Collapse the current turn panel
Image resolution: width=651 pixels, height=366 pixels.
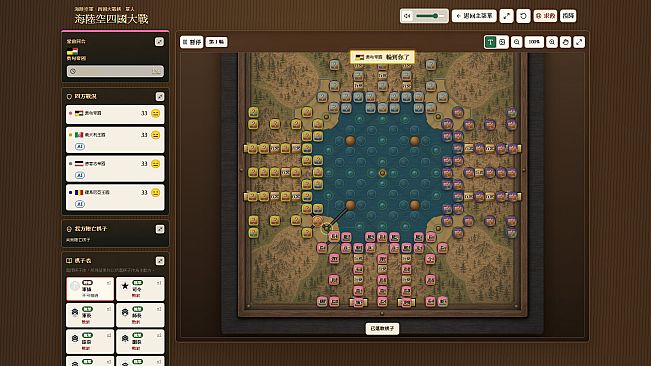[x=159, y=41]
